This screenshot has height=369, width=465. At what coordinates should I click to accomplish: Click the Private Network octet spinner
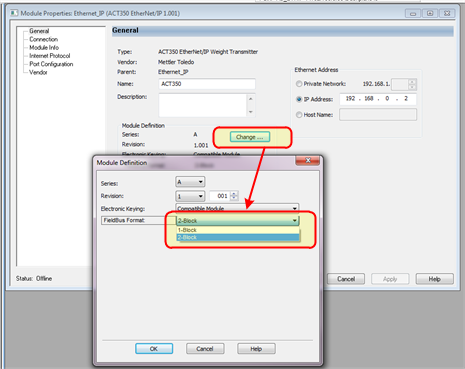point(412,84)
